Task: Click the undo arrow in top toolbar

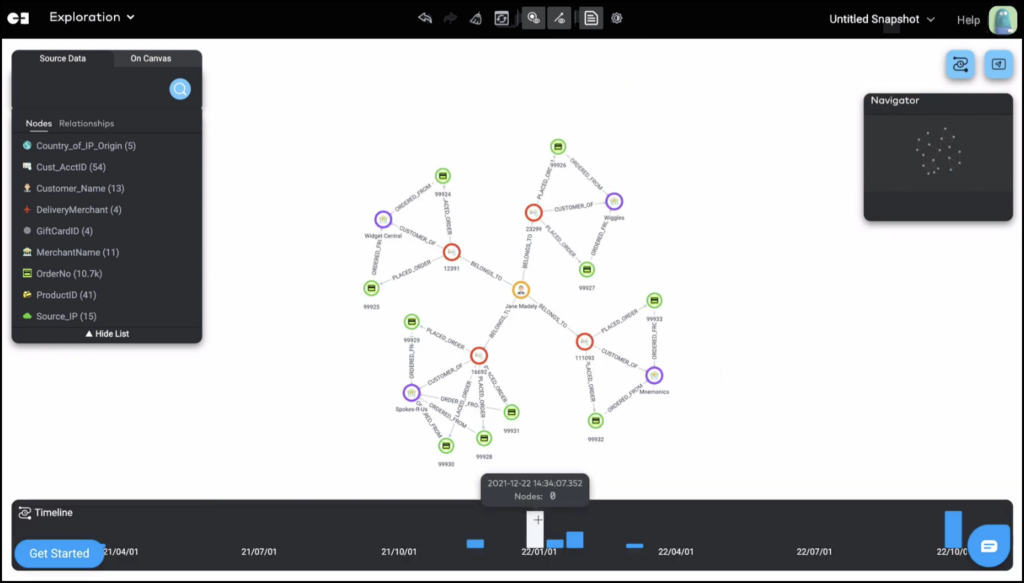Action: click(425, 18)
